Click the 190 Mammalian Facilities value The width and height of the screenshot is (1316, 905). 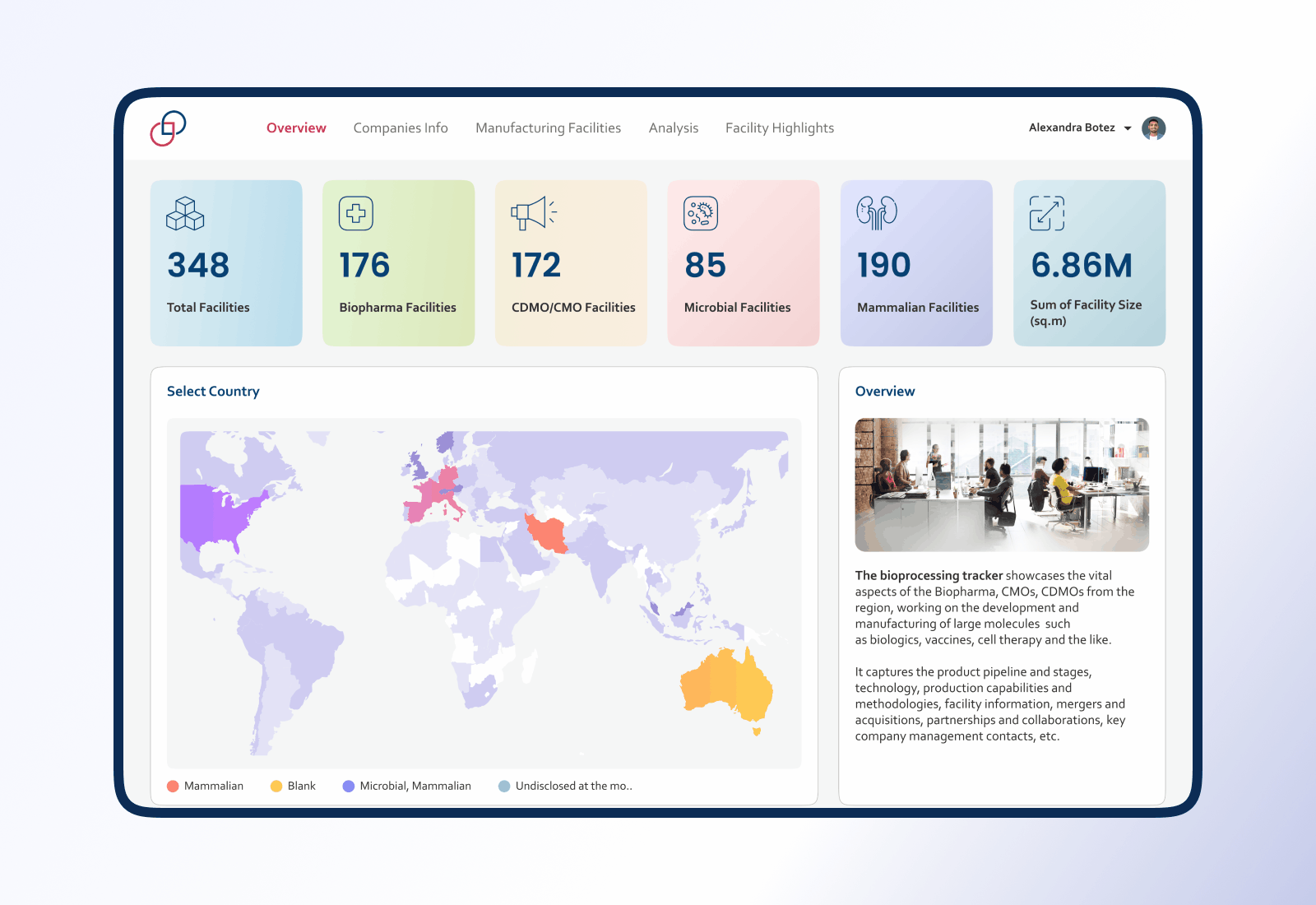(884, 265)
